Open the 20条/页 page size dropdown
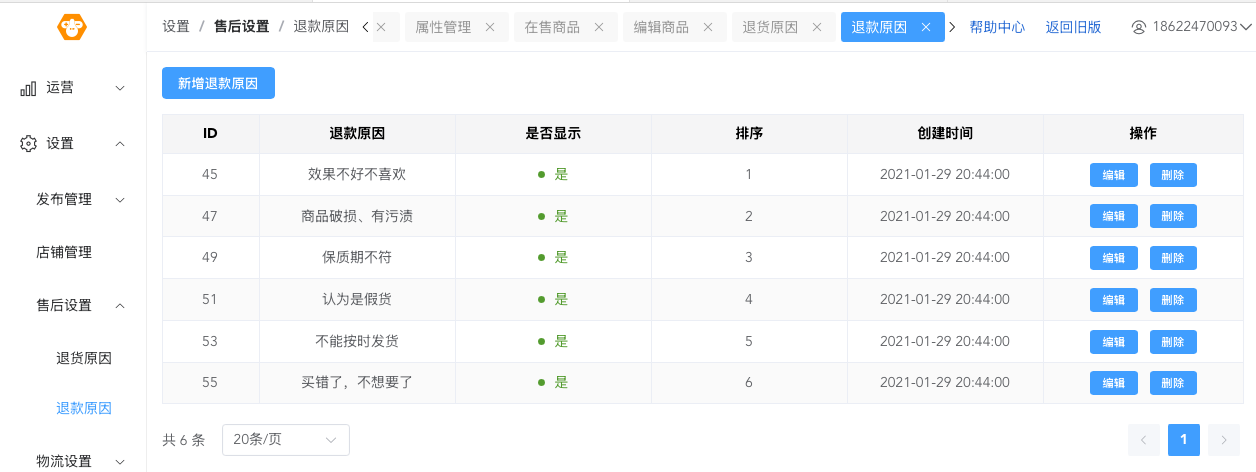The height and width of the screenshot is (472, 1256). coord(285,440)
